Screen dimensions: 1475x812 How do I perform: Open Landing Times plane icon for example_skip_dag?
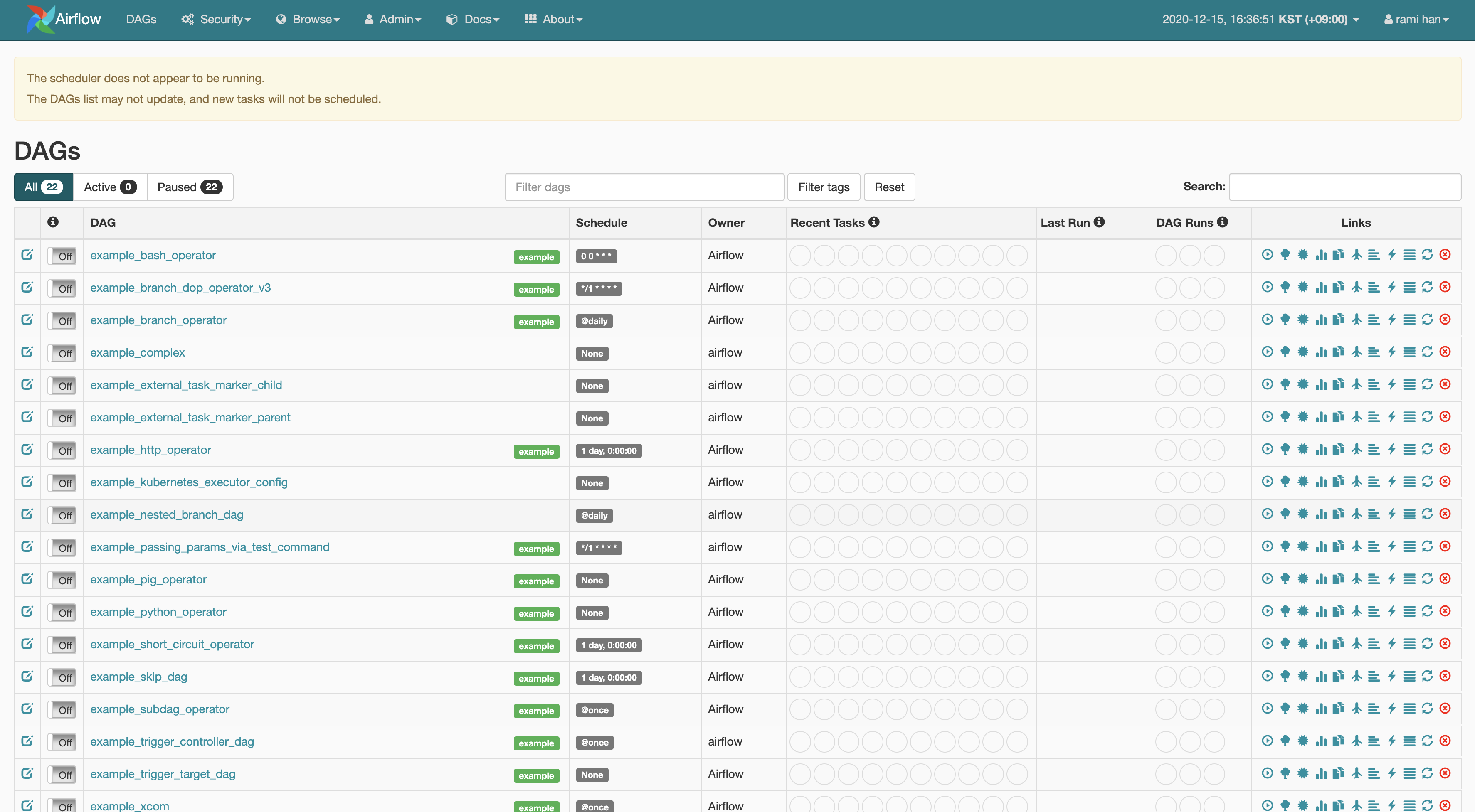[1356, 676]
